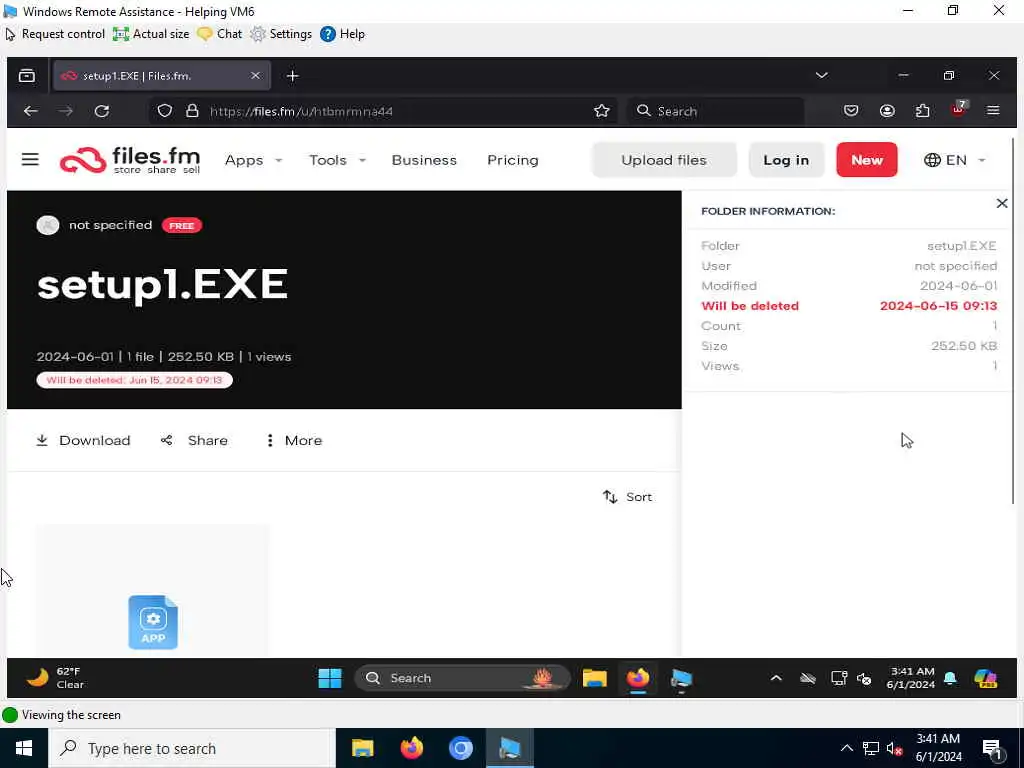Open Firefox account icon
Viewport: 1024px width, 768px height.
click(887, 111)
